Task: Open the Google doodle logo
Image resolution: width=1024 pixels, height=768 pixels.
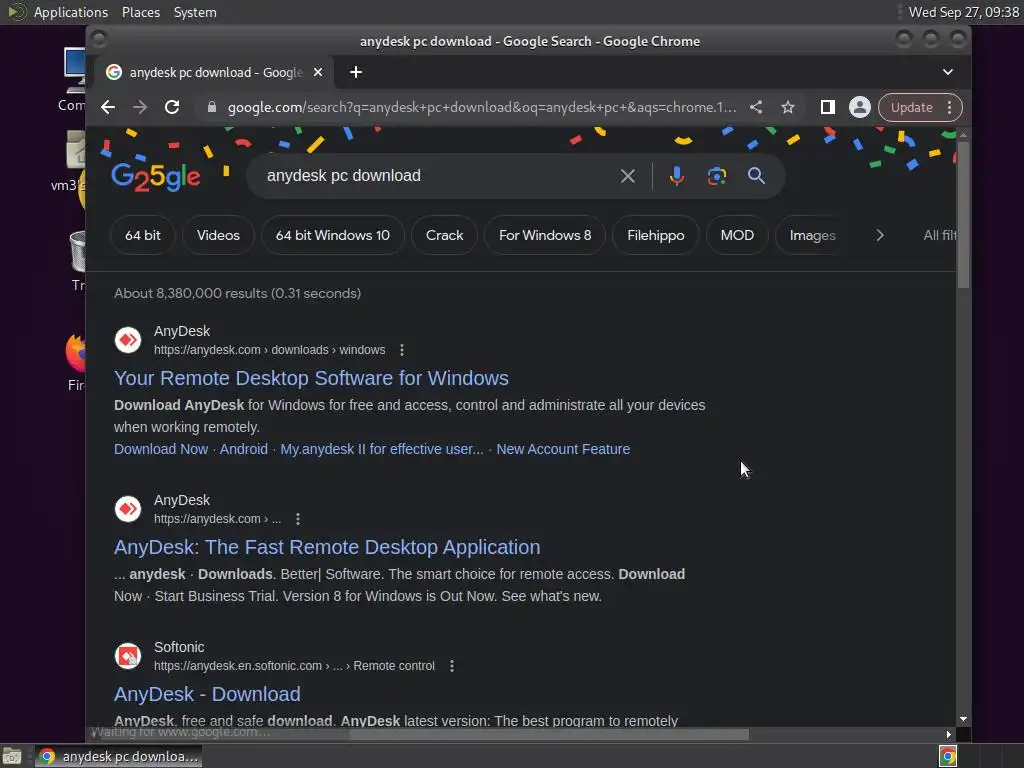Action: pos(155,176)
